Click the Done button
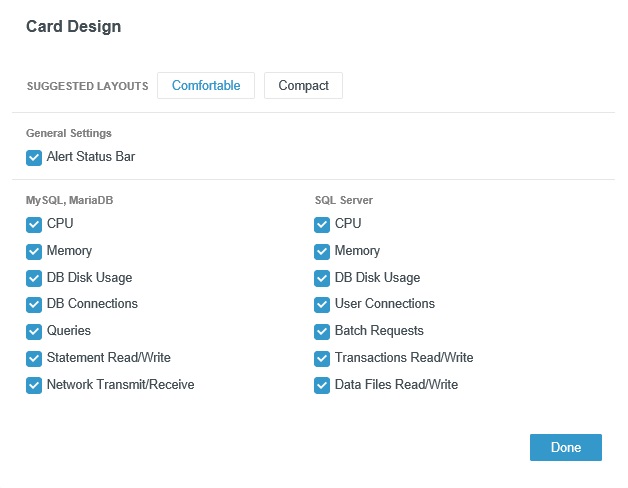628x488 pixels. point(566,447)
